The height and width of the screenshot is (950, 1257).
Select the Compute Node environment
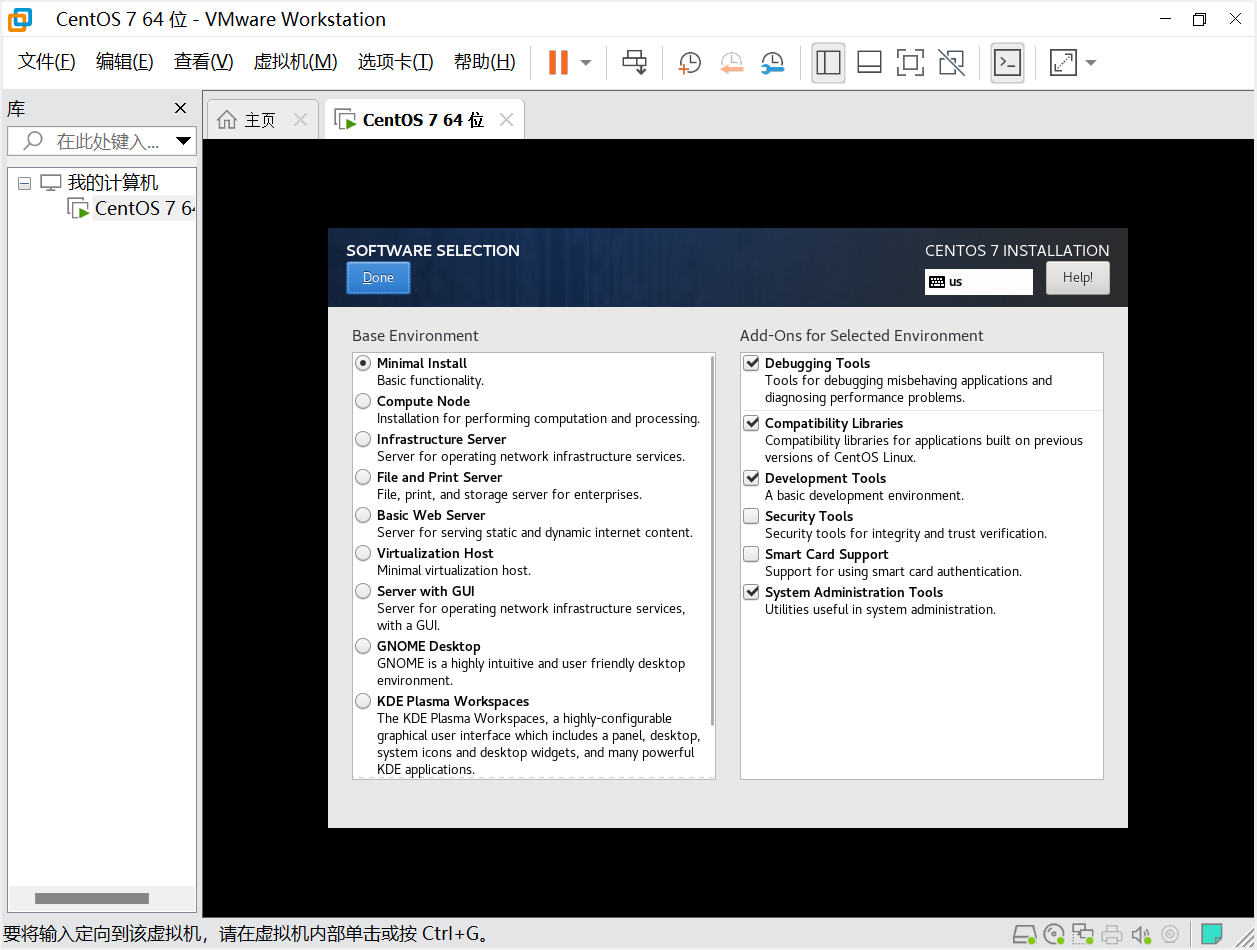click(363, 401)
